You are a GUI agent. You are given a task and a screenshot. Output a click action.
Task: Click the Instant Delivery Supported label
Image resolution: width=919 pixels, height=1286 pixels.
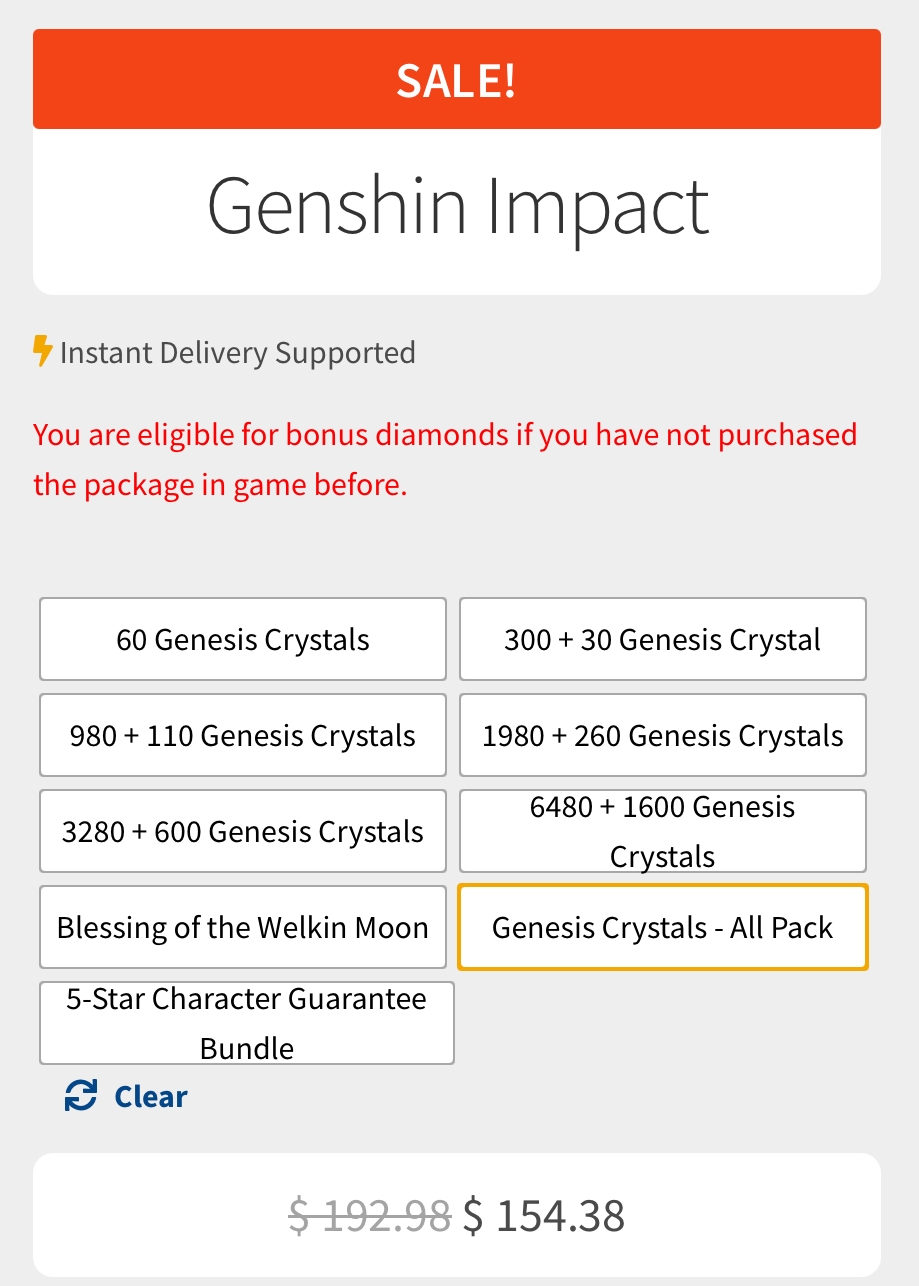click(238, 353)
